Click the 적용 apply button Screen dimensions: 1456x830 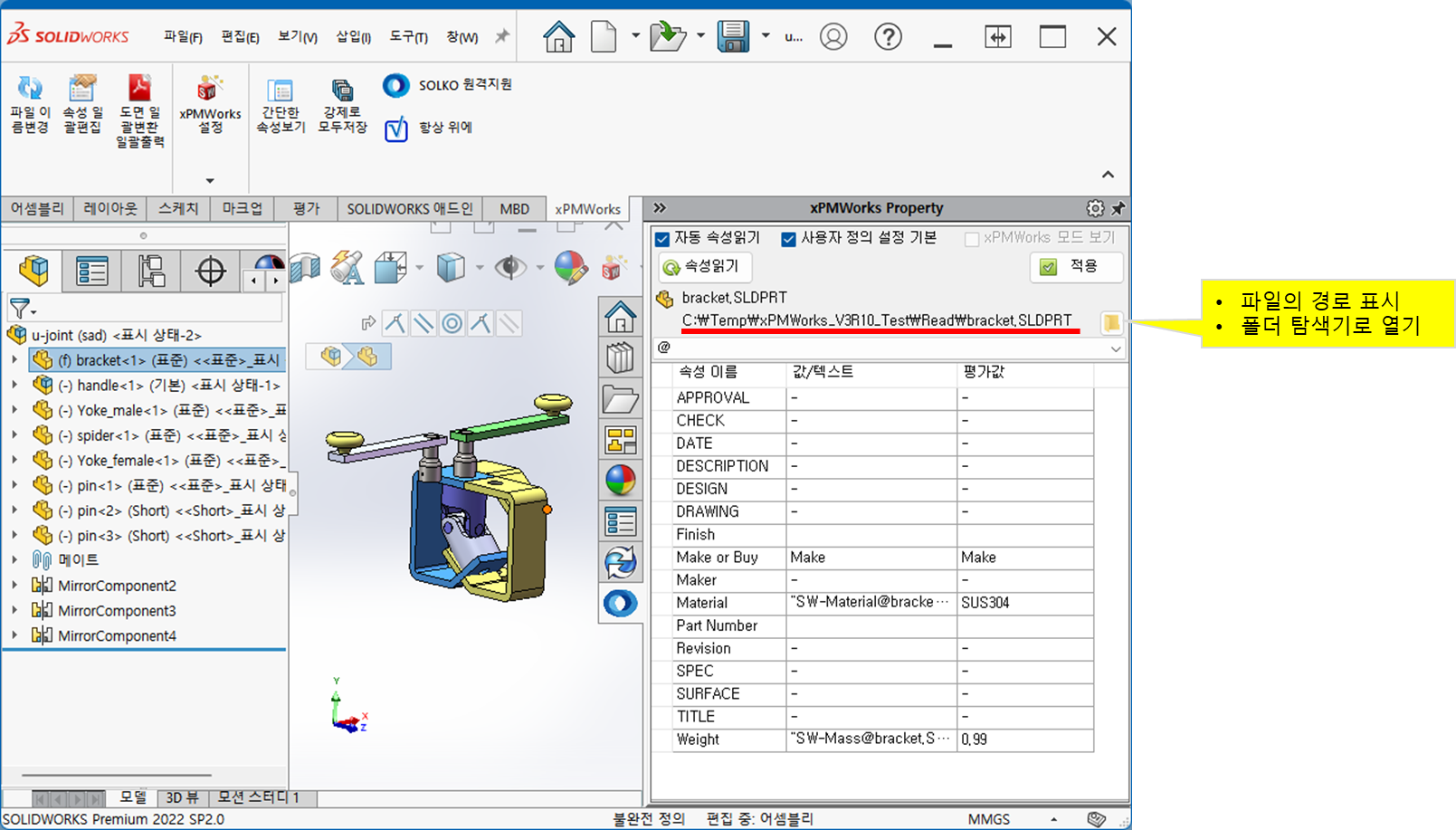pyautogui.click(x=1076, y=267)
